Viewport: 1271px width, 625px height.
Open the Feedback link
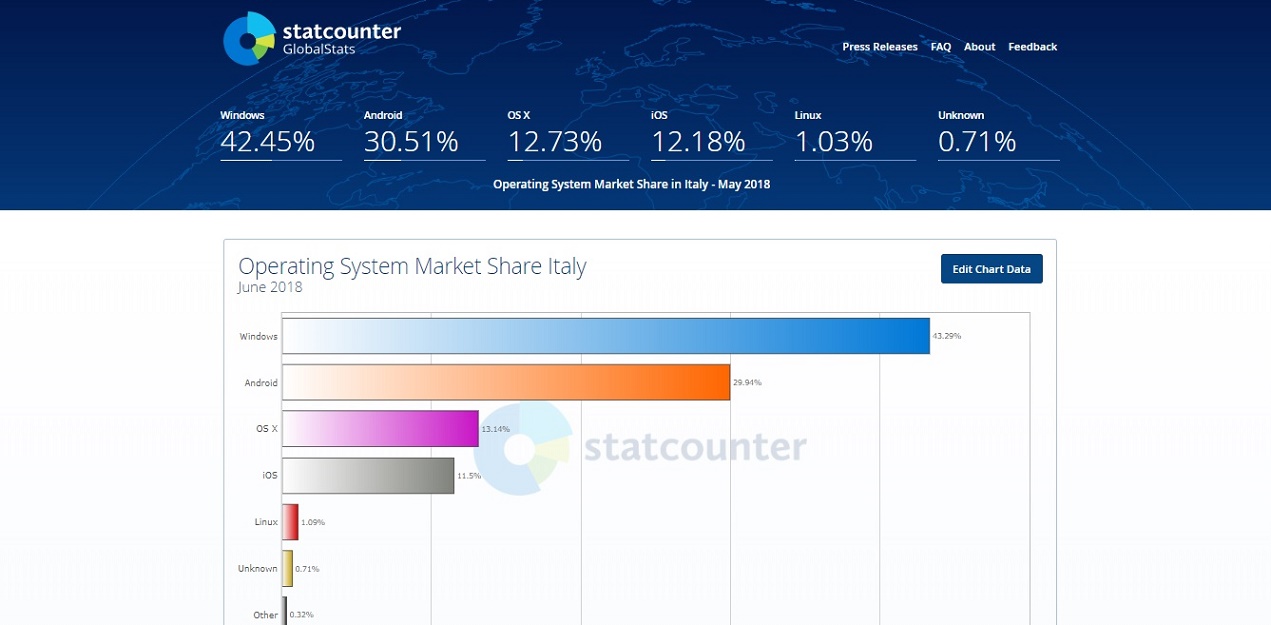[1032, 47]
